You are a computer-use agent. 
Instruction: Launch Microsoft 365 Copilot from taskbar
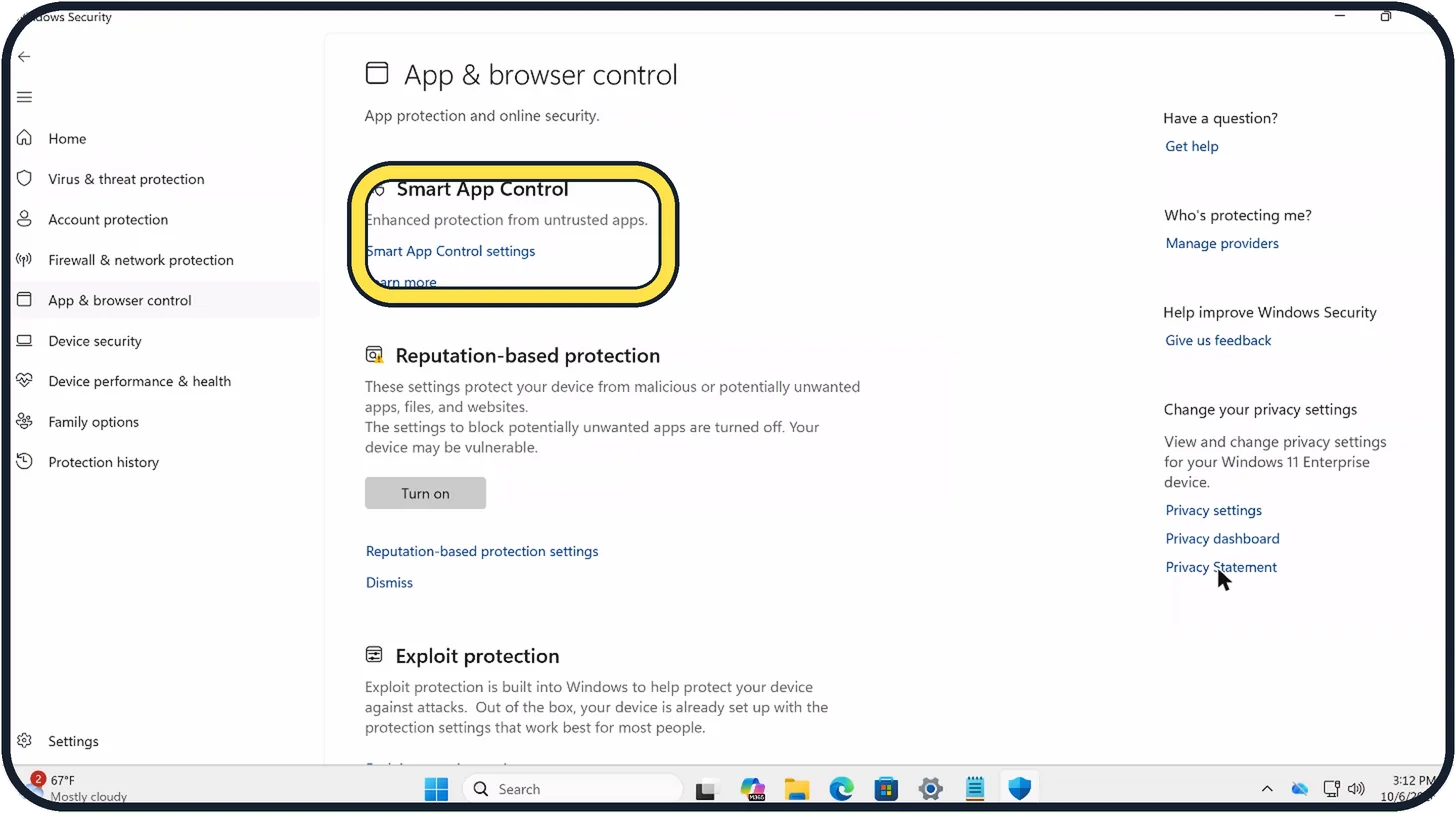tap(753, 789)
